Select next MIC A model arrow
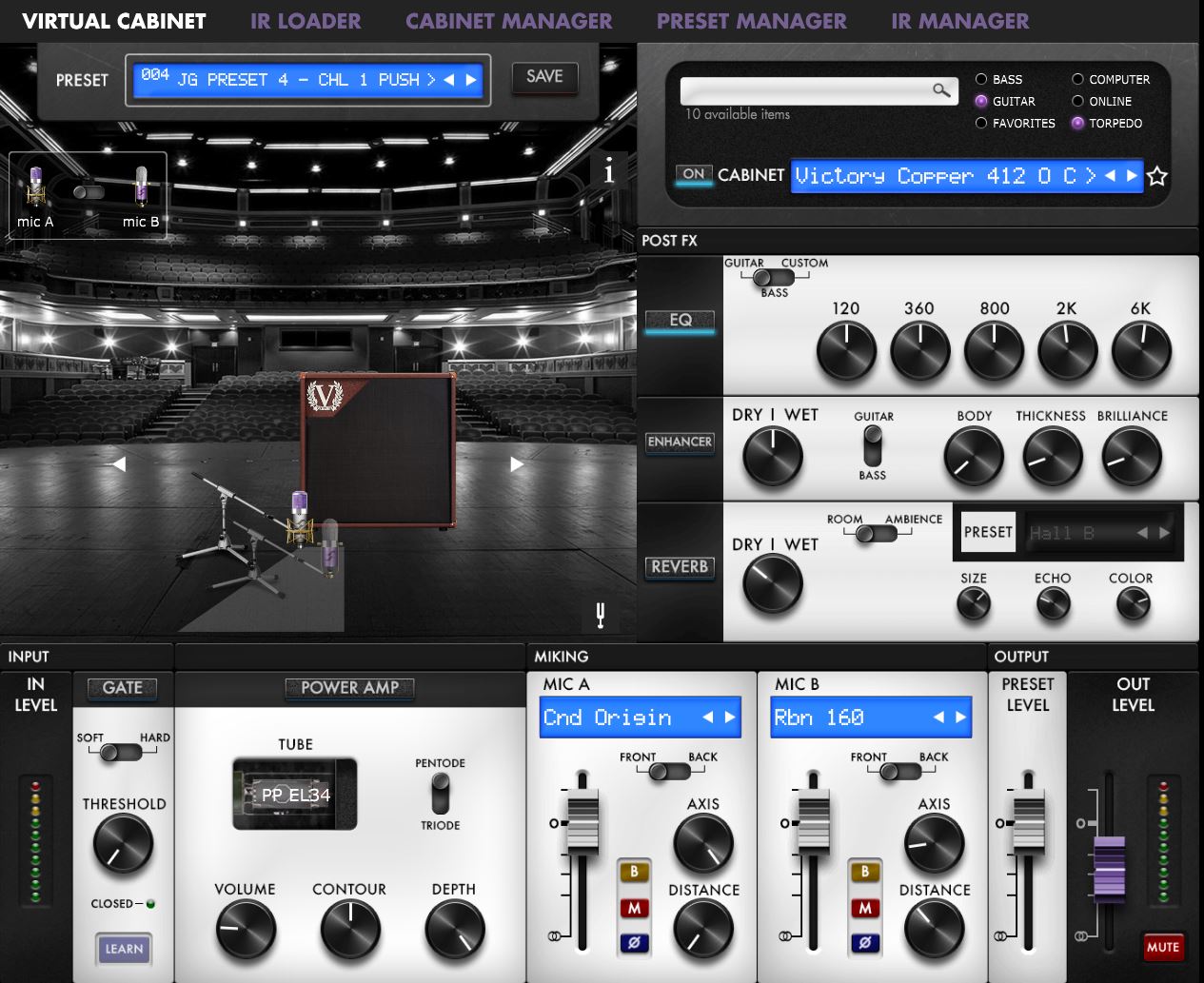 pos(730,717)
